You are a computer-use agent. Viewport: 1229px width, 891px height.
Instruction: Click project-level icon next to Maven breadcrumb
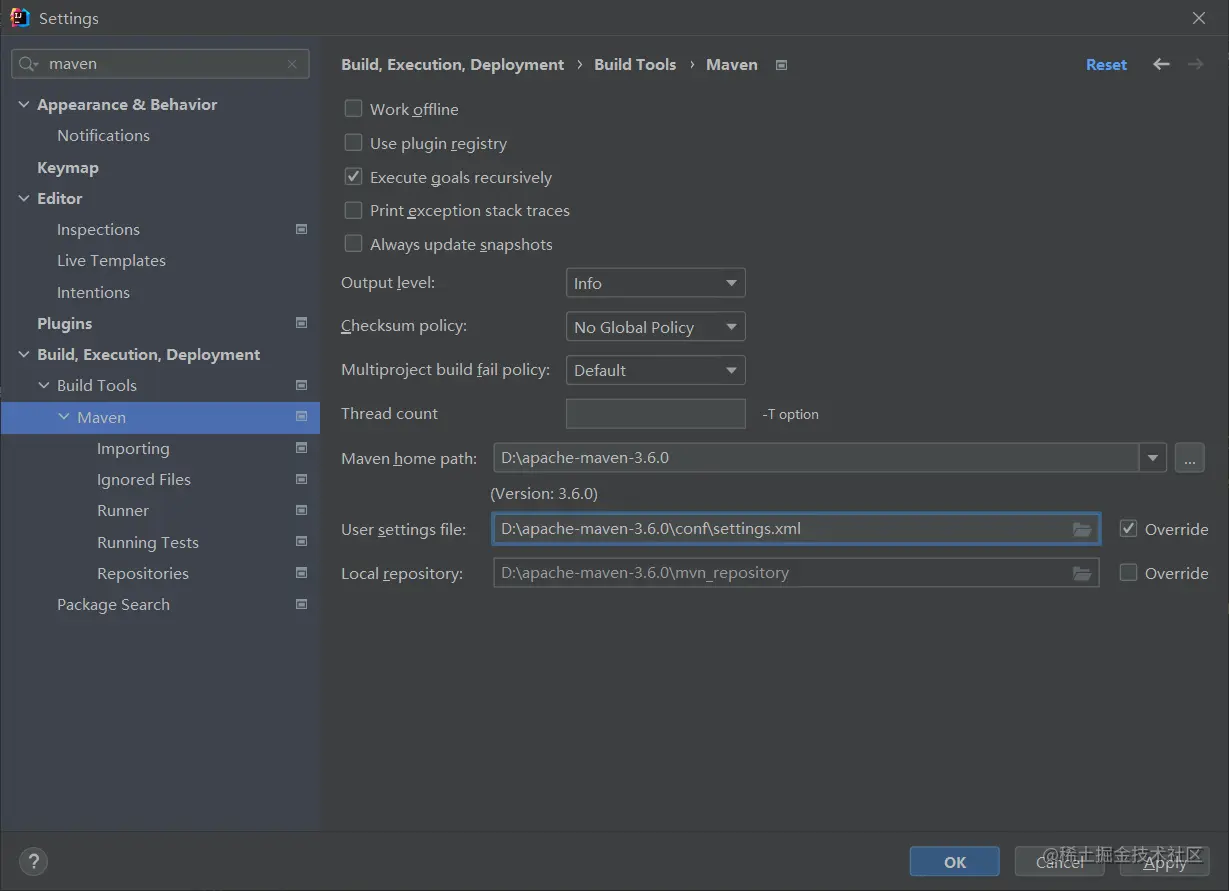782,65
